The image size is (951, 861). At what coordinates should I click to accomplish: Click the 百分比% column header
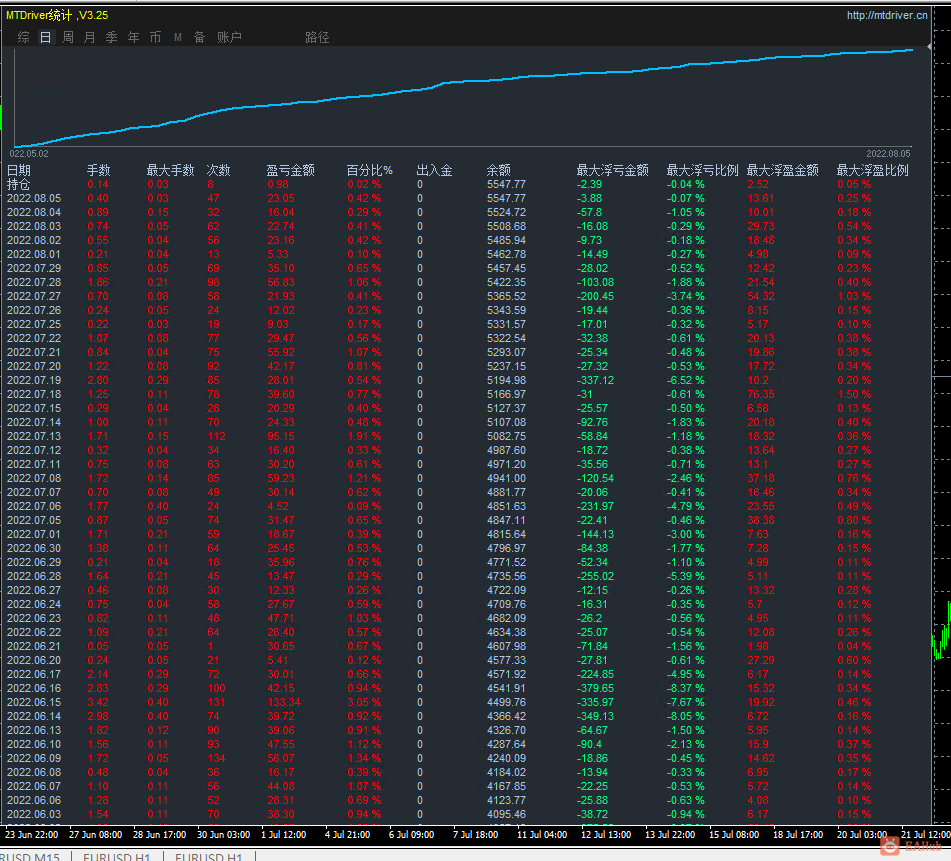pyautogui.click(x=369, y=170)
